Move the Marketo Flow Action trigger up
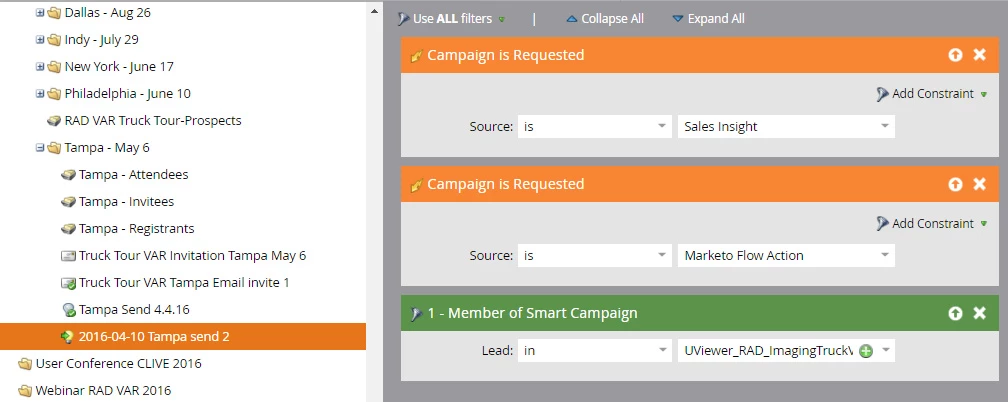Image resolution: width=1008 pixels, height=402 pixels. click(x=956, y=184)
